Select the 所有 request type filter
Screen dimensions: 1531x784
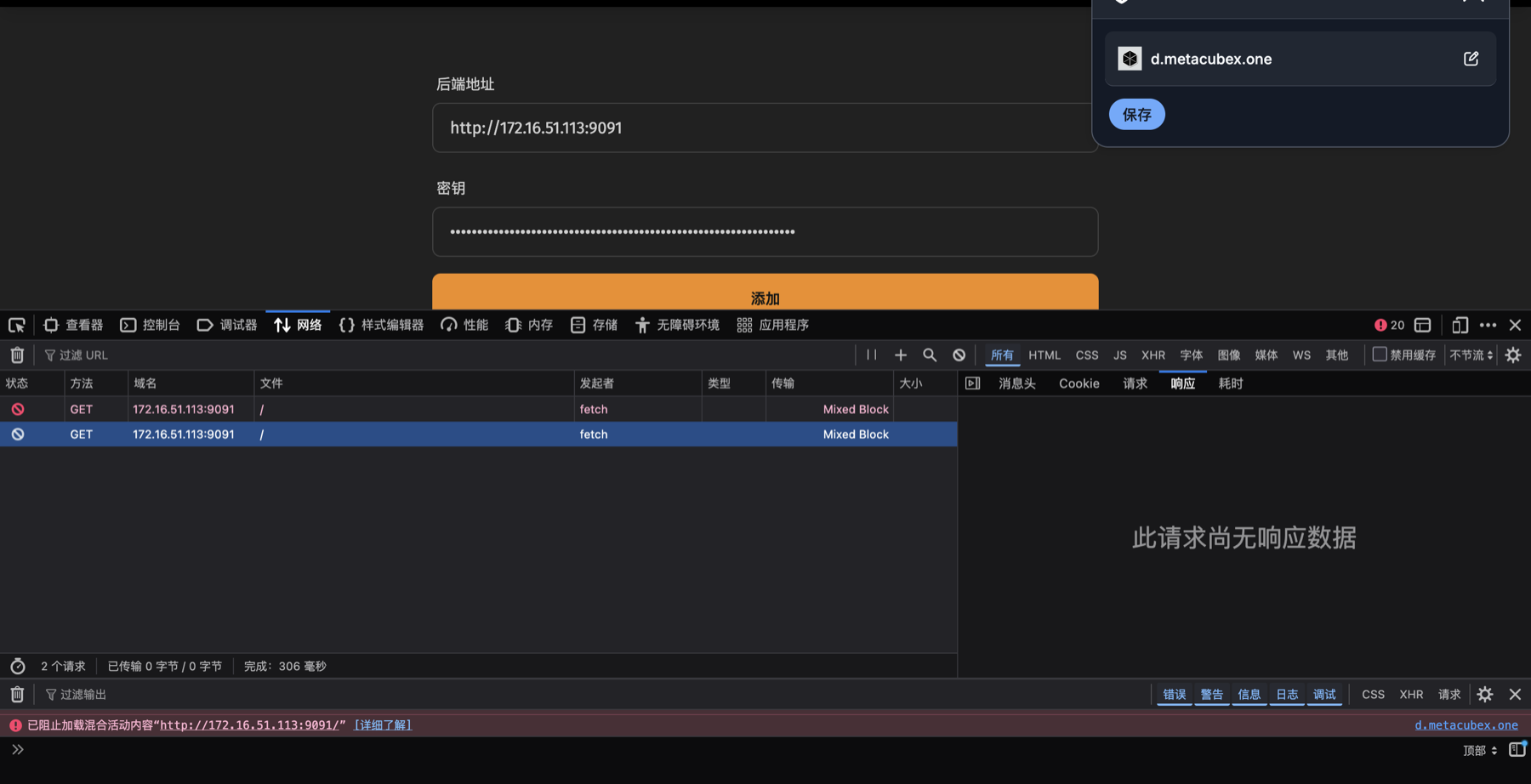[x=1002, y=355]
